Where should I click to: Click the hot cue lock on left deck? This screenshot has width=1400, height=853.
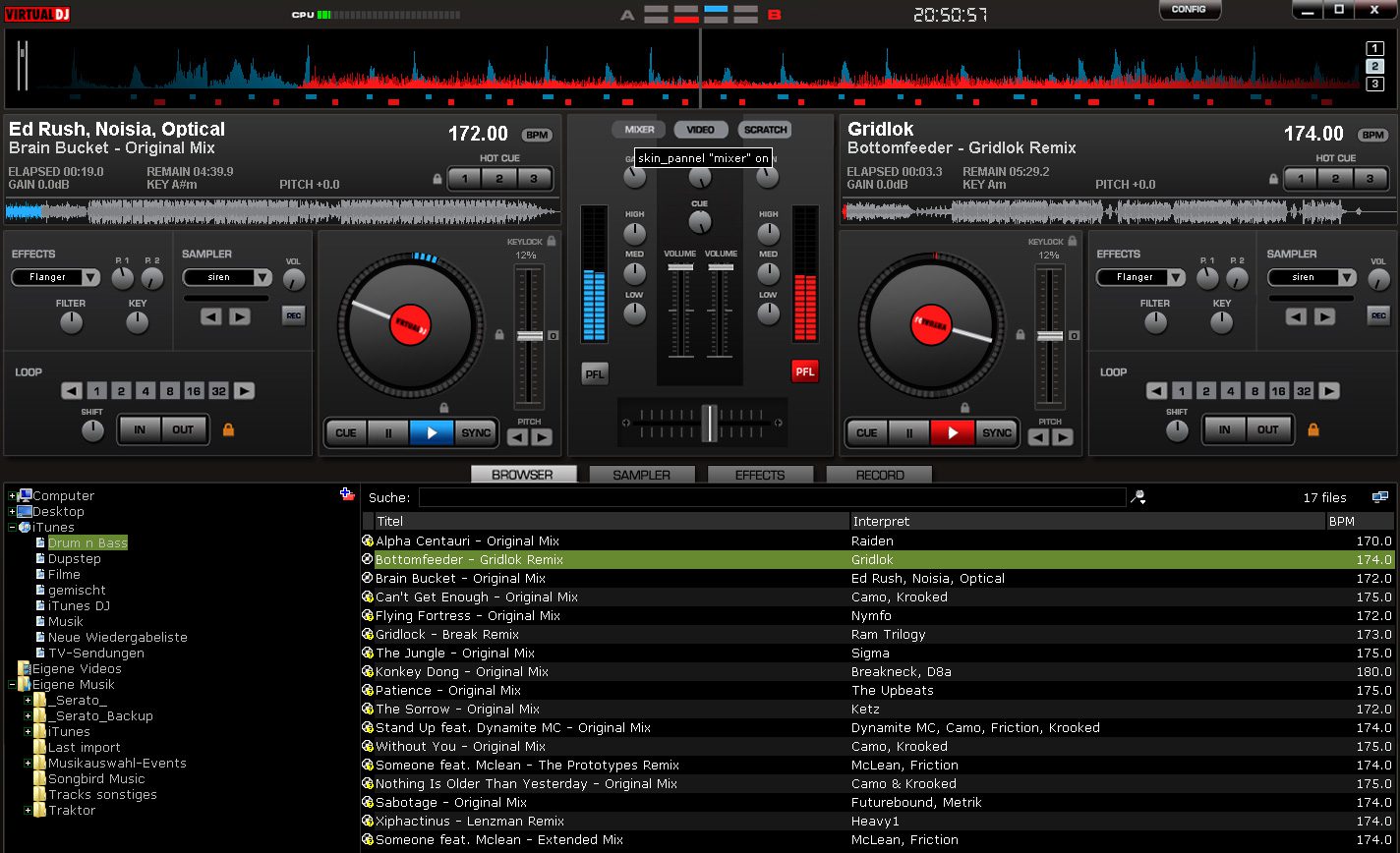[437, 179]
